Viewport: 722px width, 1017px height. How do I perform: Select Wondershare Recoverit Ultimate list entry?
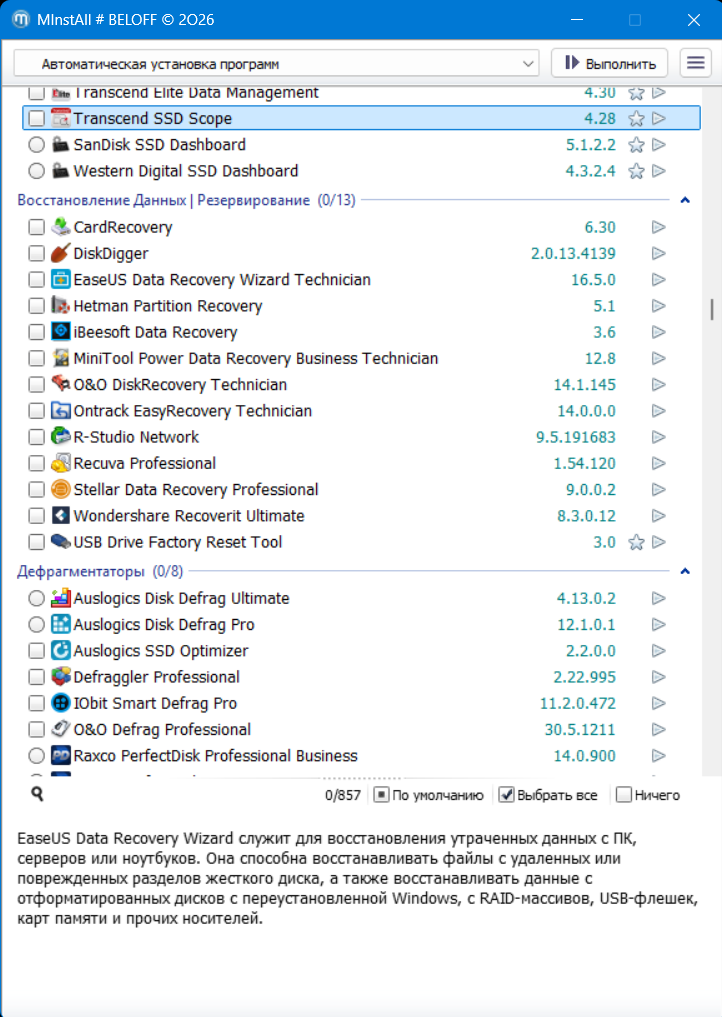coord(189,516)
